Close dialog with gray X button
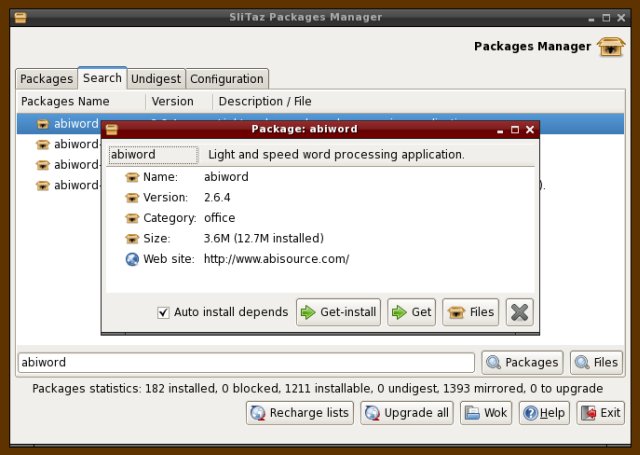 click(520, 312)
